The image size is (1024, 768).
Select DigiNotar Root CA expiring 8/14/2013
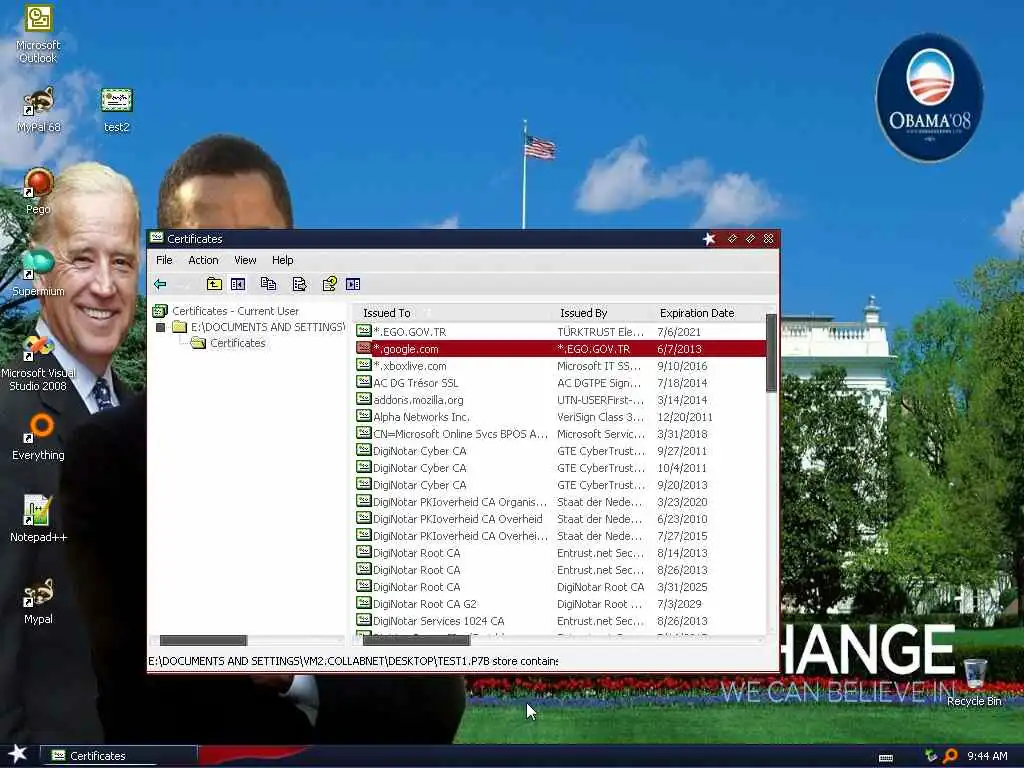(x=560, y=552)
